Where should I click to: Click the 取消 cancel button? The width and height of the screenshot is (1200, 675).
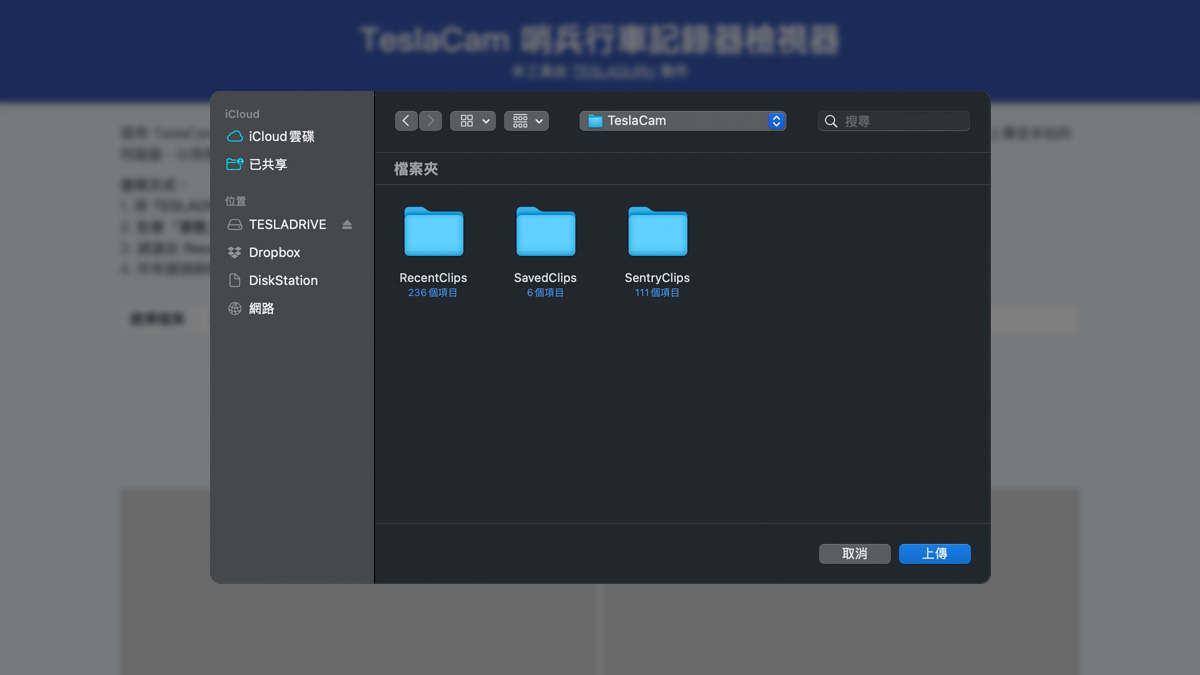[x=855, y=554]
